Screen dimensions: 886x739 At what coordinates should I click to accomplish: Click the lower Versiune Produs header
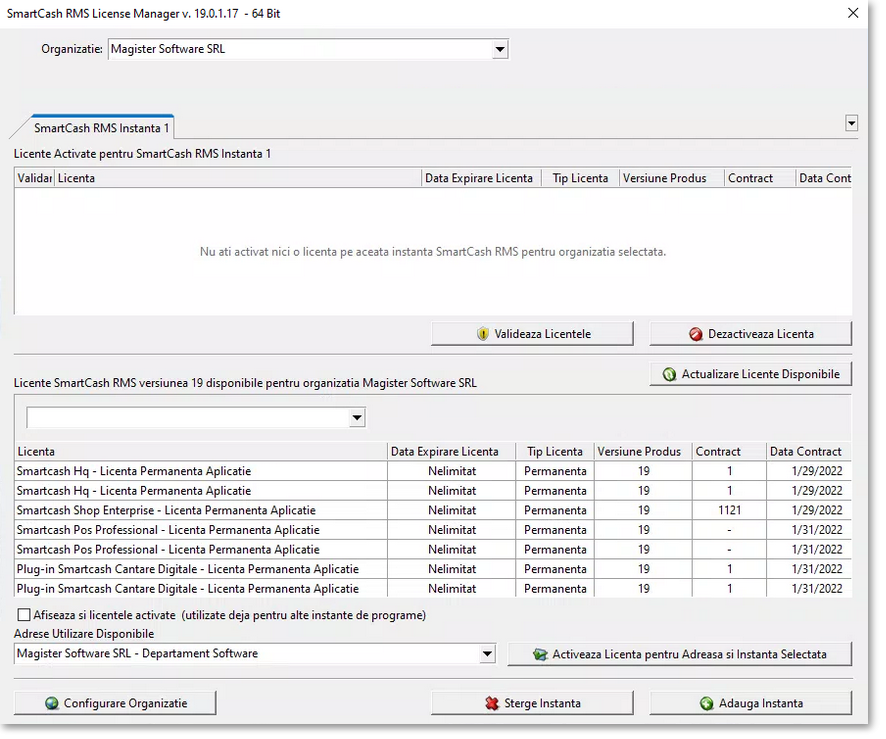643,451
